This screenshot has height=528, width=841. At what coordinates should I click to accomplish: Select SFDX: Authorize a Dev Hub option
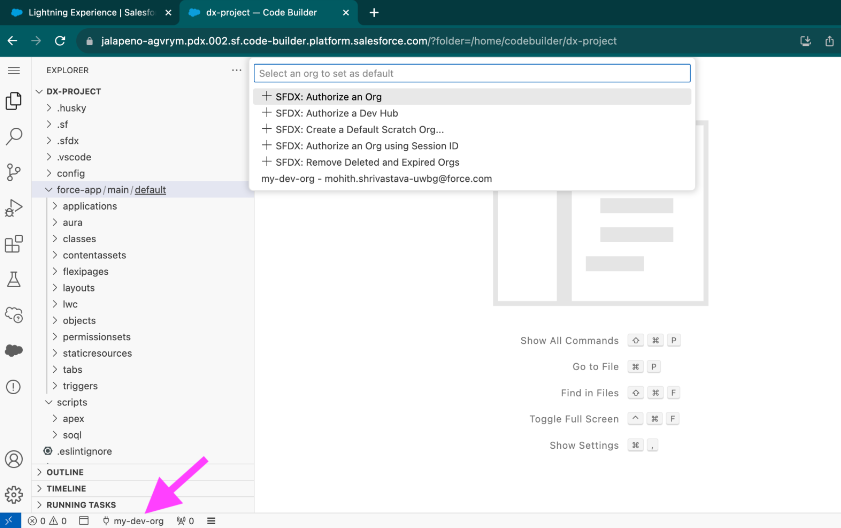click(336, 113)
